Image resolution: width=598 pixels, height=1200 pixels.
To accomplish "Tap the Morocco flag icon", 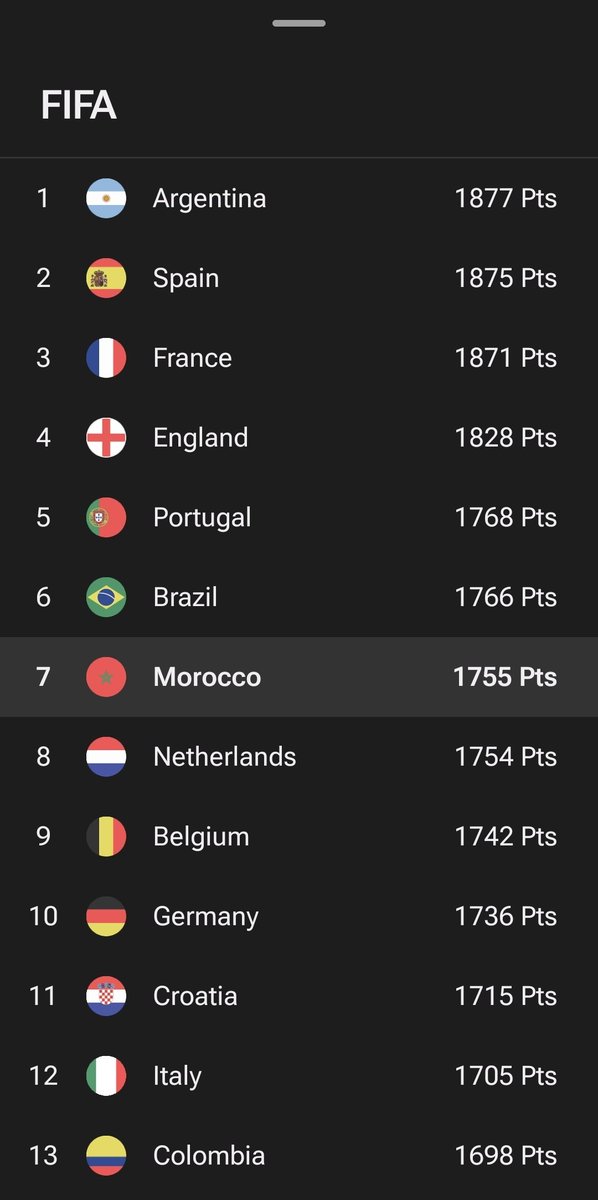I will [x=106, y=677].
